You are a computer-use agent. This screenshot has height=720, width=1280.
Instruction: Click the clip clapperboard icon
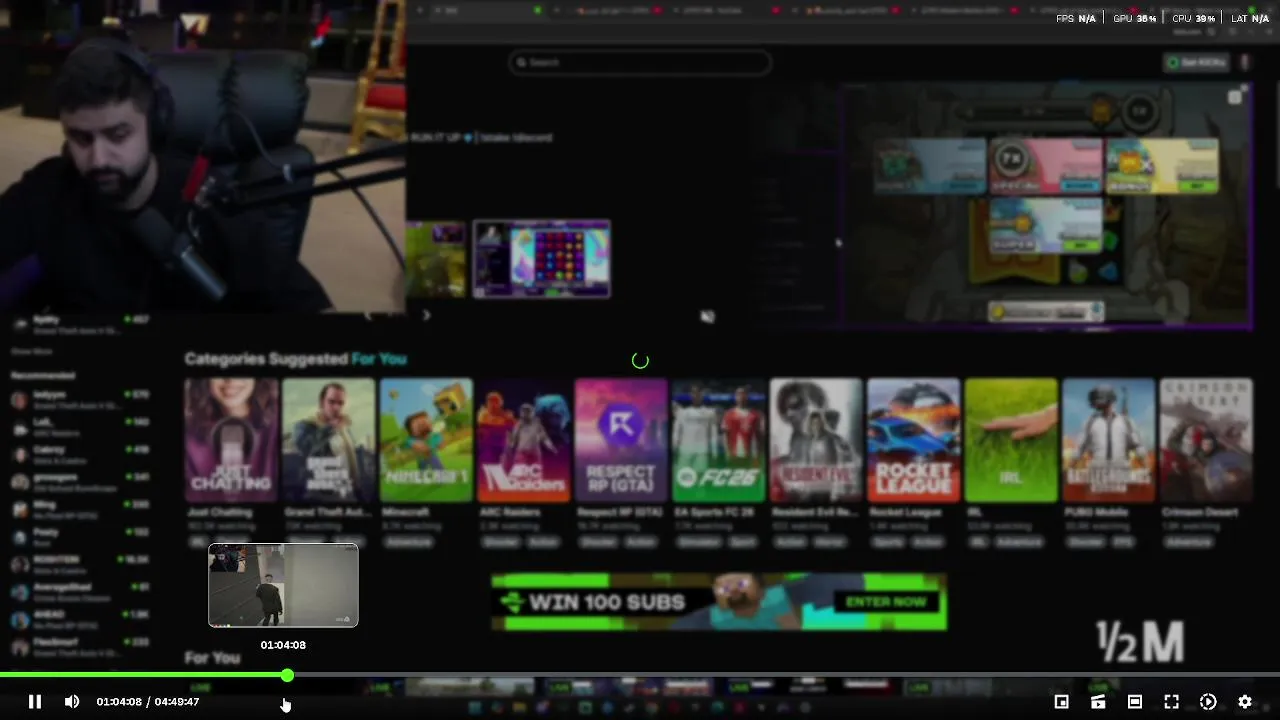pos(1098,702)
